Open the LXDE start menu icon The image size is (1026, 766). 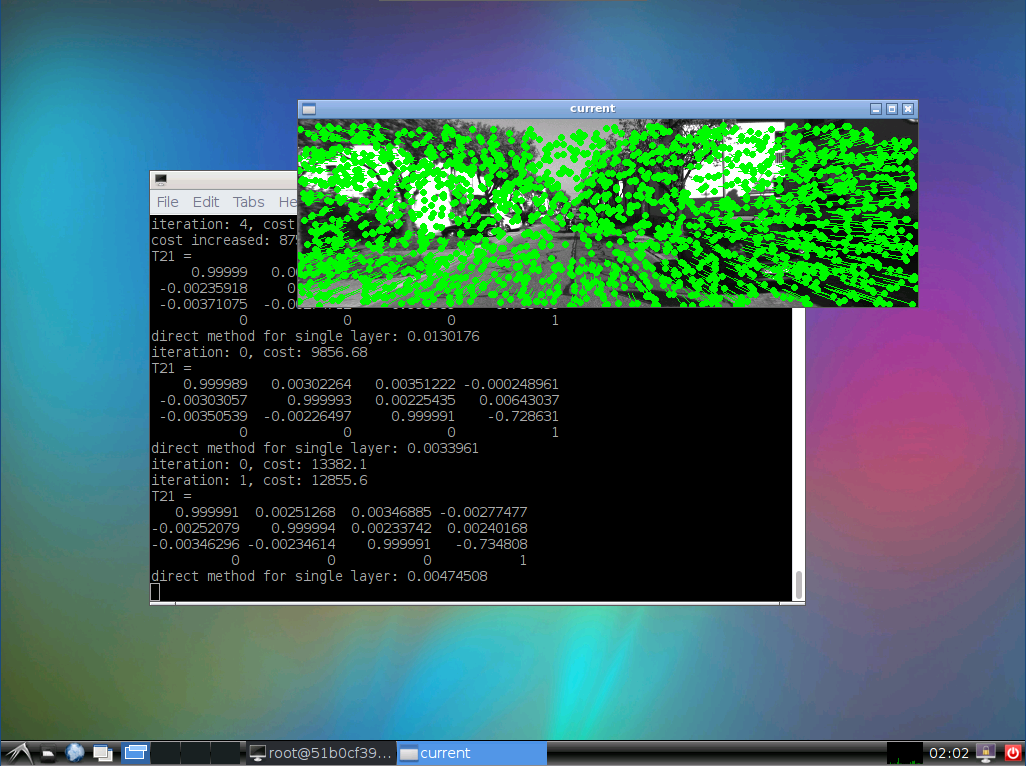pyautogui.click(x=18, y=754)
